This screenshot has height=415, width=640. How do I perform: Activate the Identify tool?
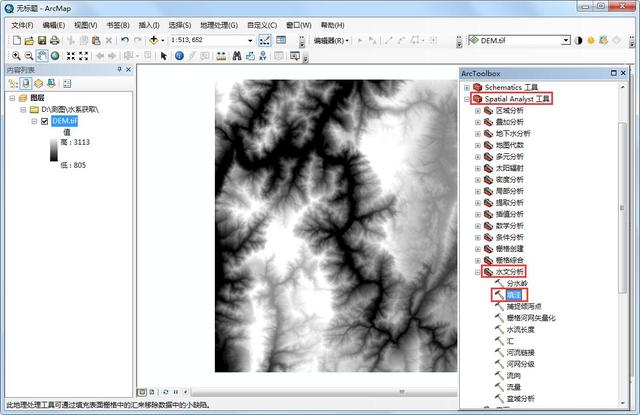tap(179, 56)
